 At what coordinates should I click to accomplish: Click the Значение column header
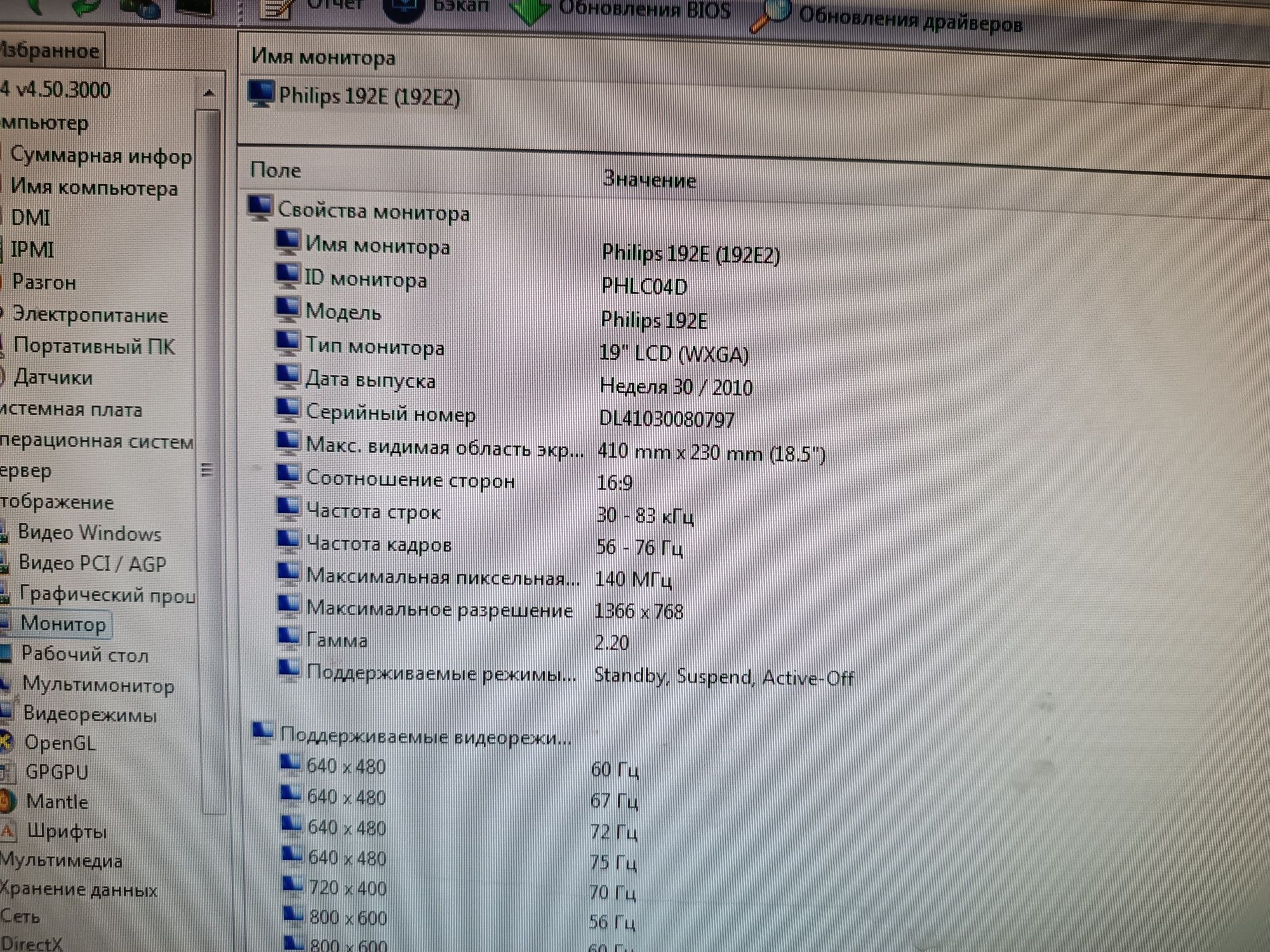(x=649, y=180)
